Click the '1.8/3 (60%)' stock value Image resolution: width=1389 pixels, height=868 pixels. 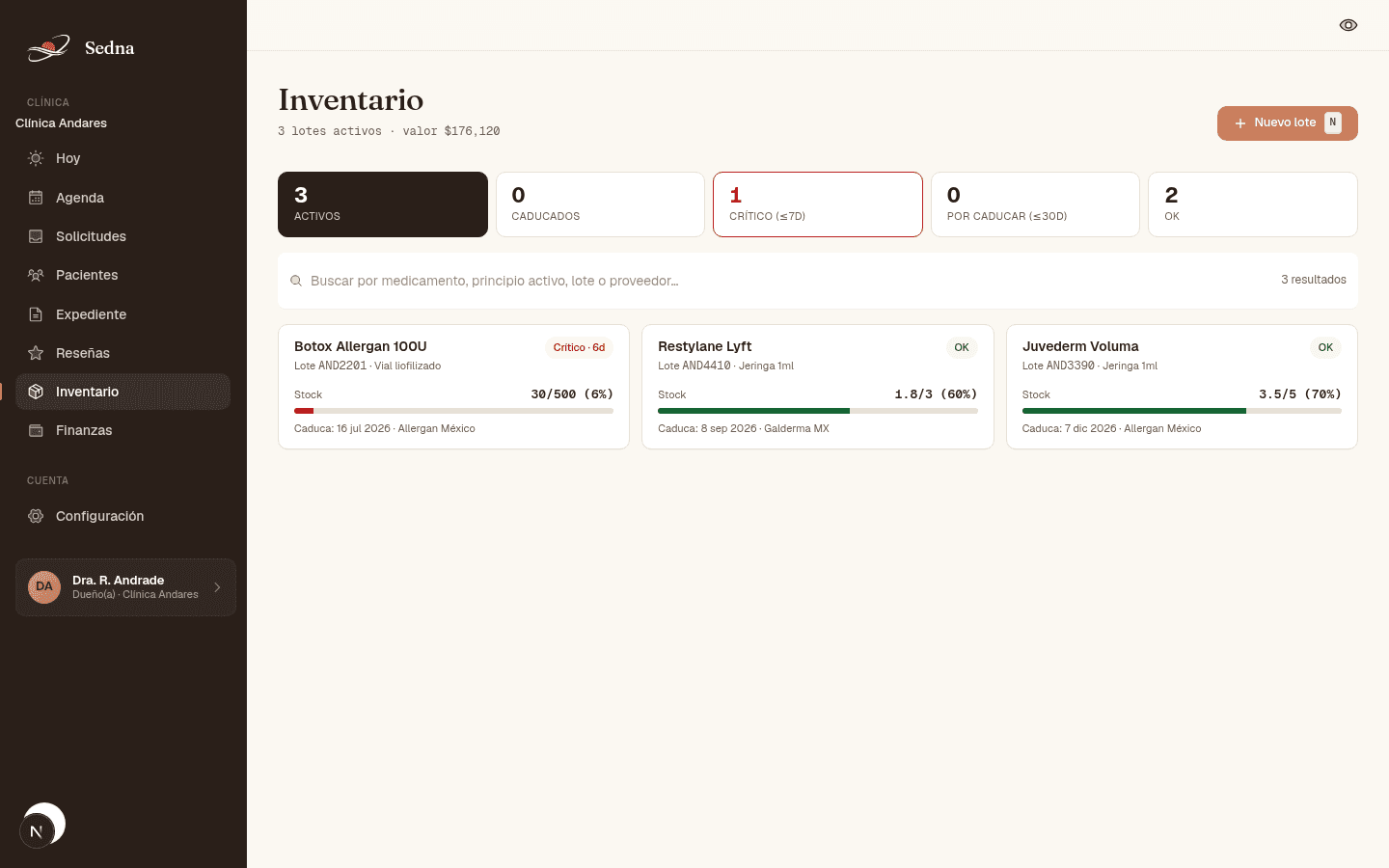(936, 394)
